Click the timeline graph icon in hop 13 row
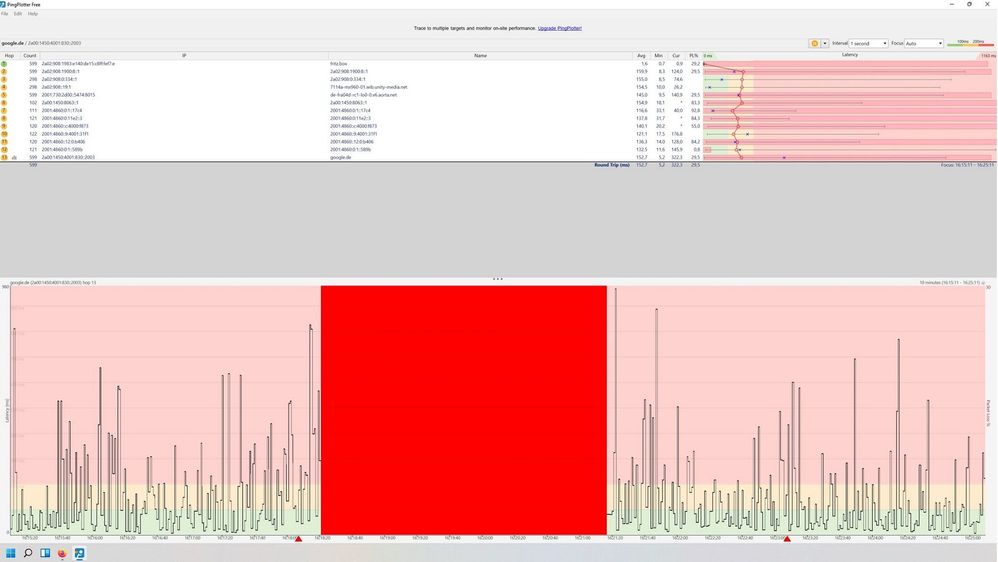 pyautogui.click(x=14, y=157)
